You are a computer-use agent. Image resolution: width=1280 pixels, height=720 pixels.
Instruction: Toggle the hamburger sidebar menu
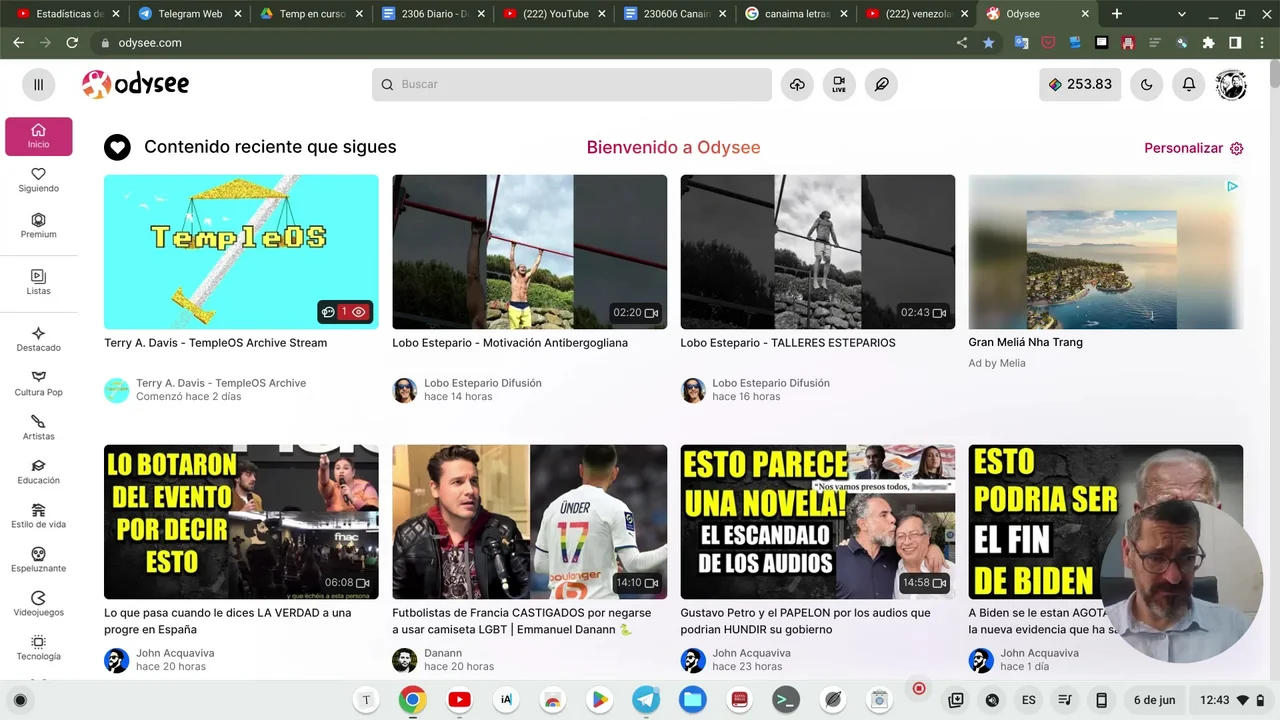pyautogui.click(x=38, y=85)
